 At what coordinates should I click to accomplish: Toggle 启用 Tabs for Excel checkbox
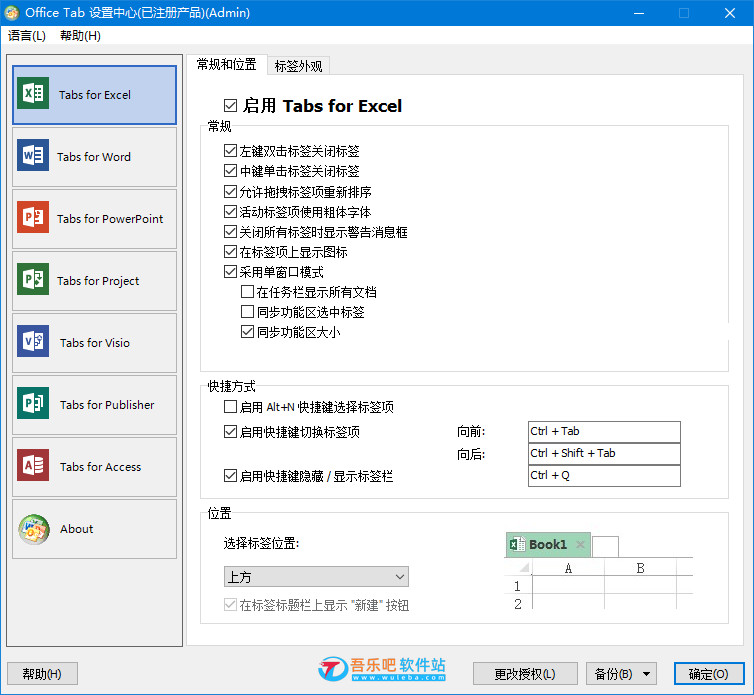click(x=230, y=105)
